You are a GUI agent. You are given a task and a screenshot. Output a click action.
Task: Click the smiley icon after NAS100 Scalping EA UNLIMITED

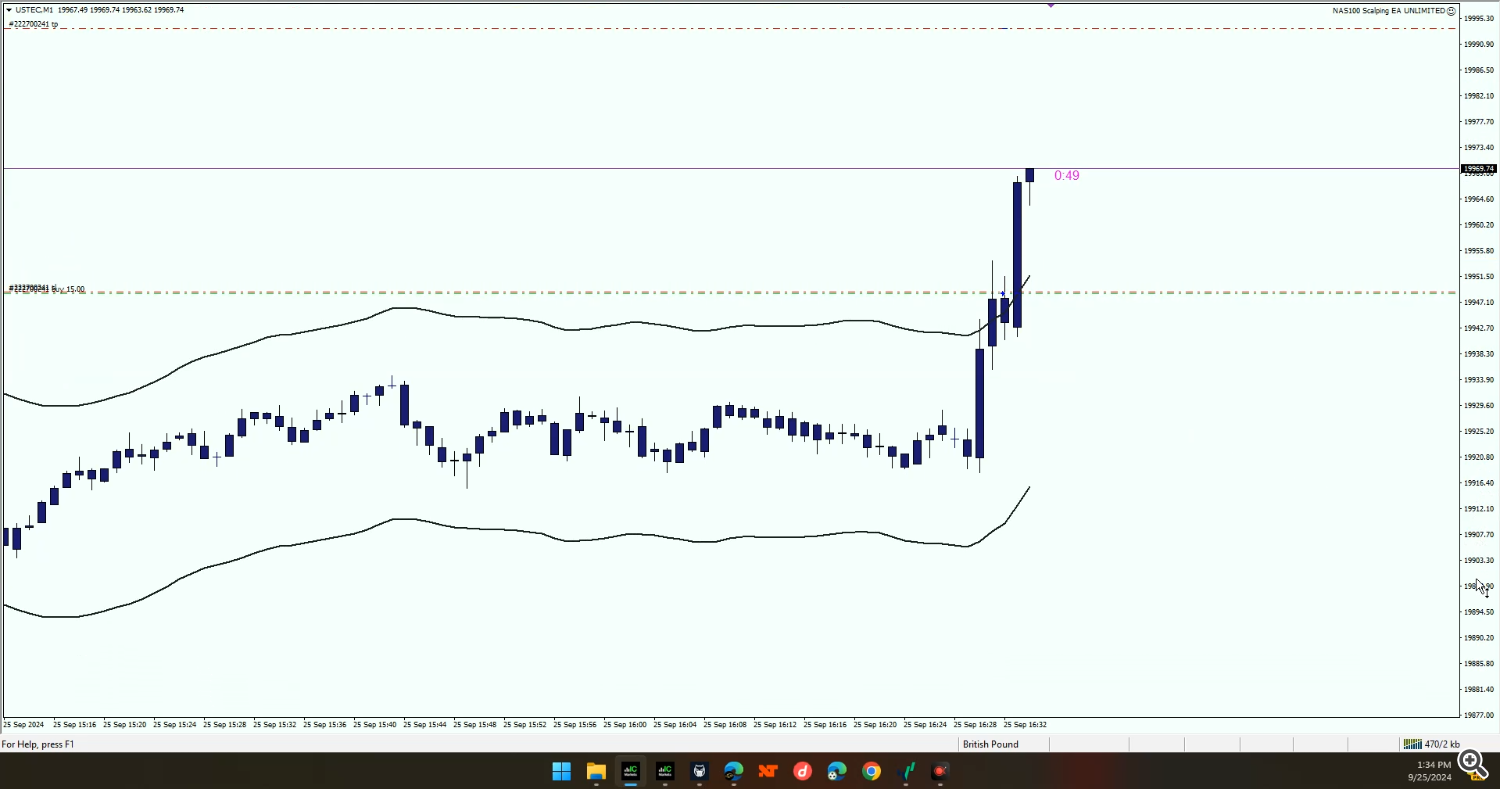click(x=1452, y=10)
